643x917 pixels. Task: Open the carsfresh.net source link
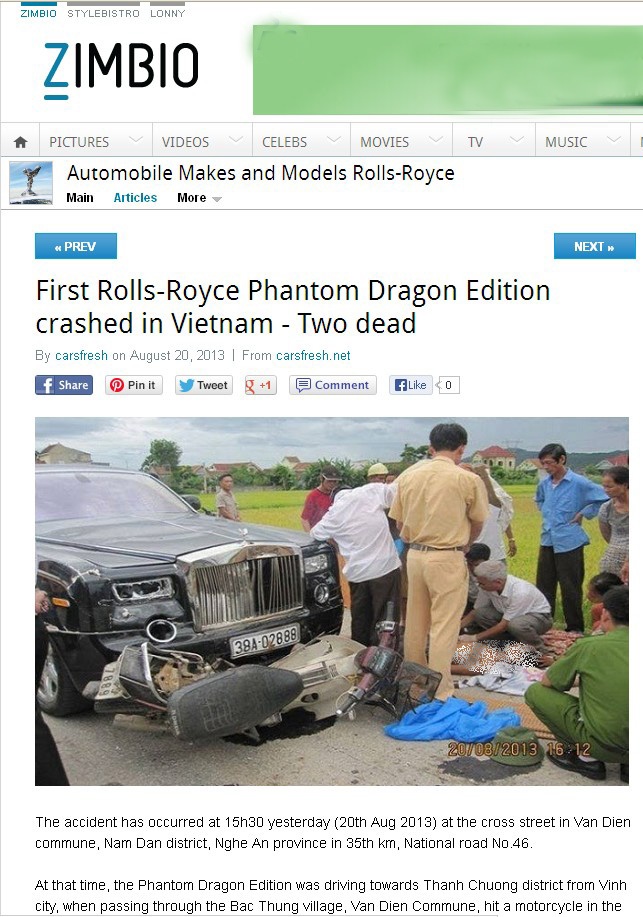[313, 356]
